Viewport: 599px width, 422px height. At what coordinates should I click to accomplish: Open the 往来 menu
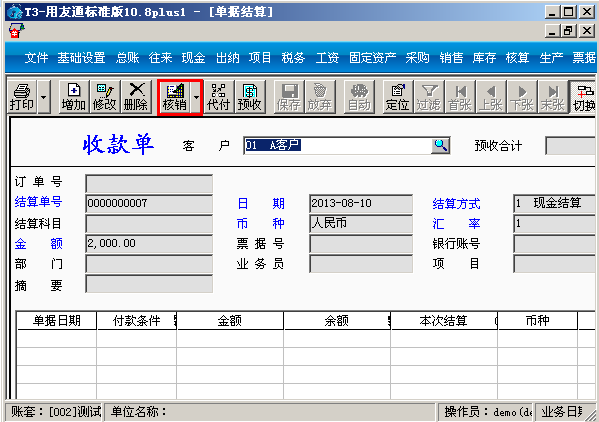tap(160, 58)
